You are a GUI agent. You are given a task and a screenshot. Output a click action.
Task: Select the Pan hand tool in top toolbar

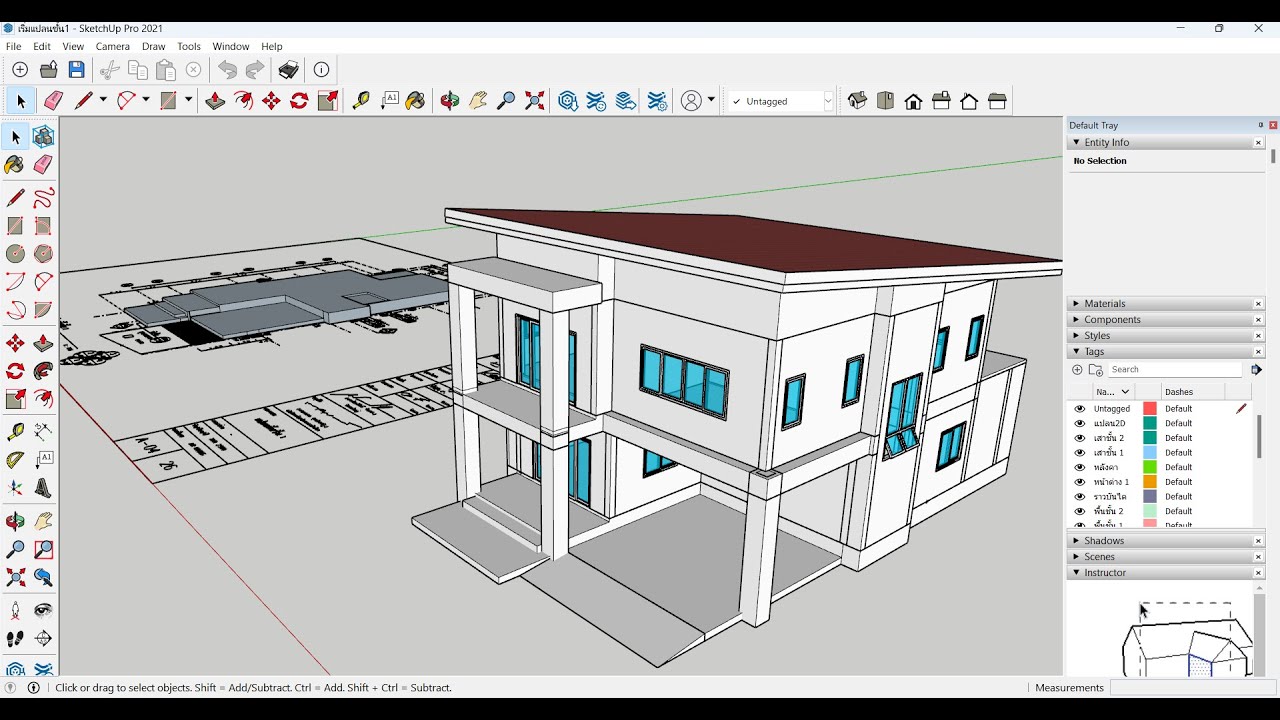(x=478, y=101)
